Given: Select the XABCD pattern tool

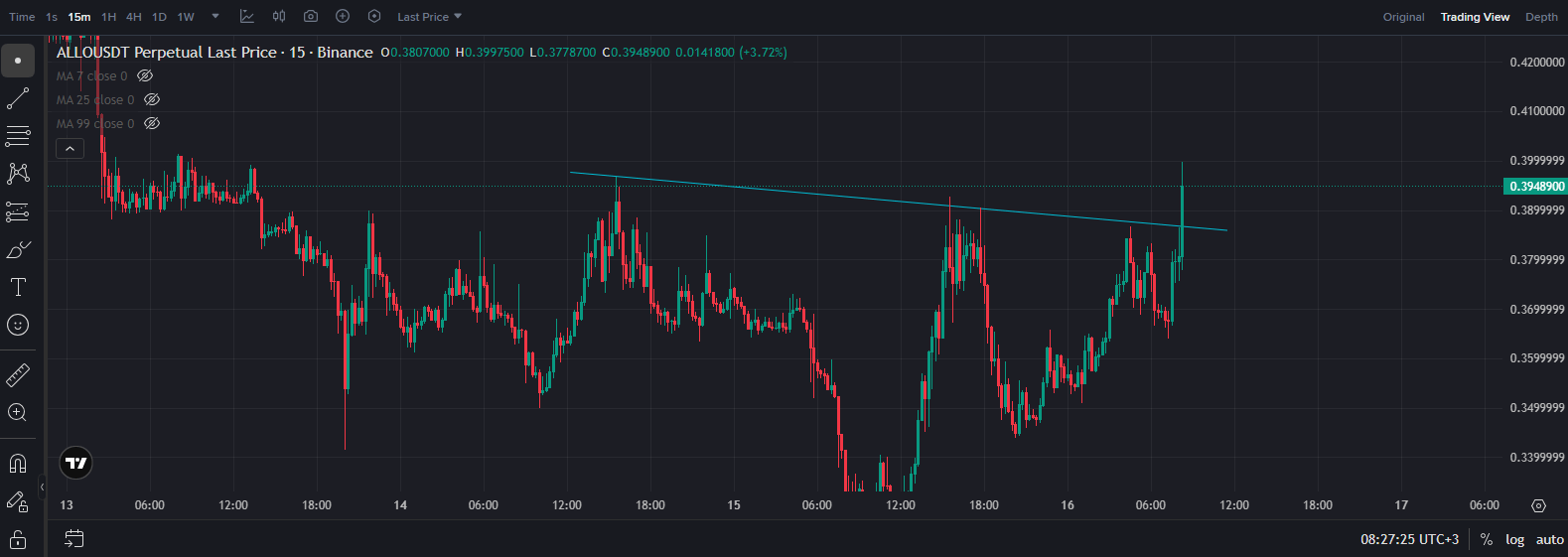Looking at the screenshot, I should point(18,174).
